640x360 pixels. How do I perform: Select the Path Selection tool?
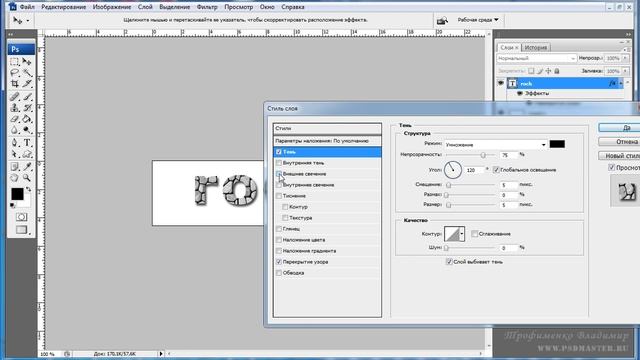(x=15, y=154)
